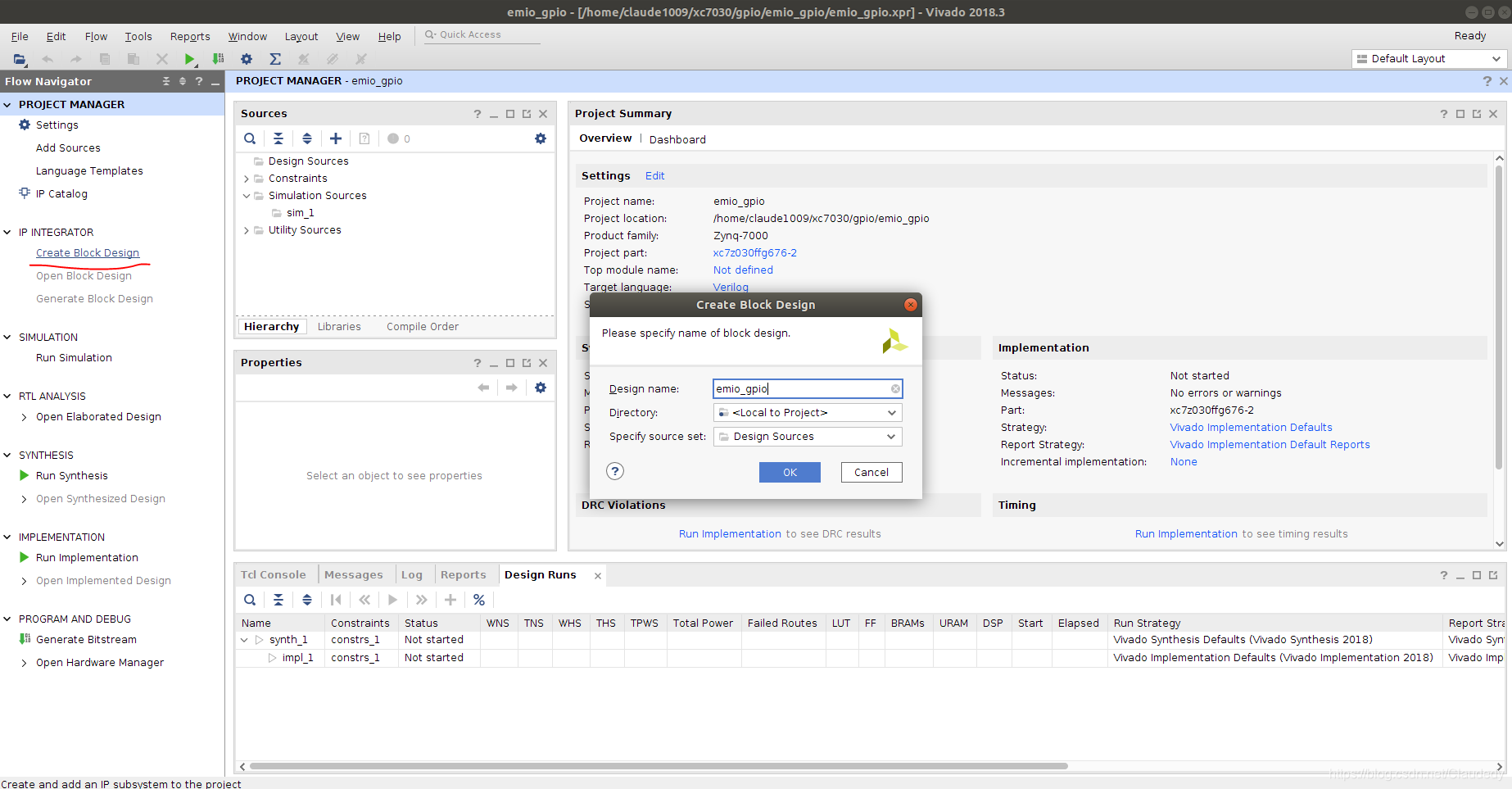
Task: Click Create Block Design link
Action: tap(88, 253)
